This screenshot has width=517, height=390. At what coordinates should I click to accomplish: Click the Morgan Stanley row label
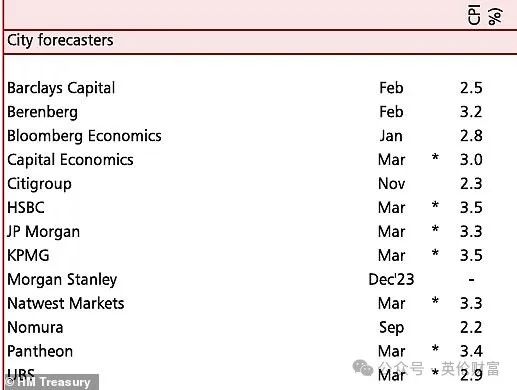coord(62,280)
